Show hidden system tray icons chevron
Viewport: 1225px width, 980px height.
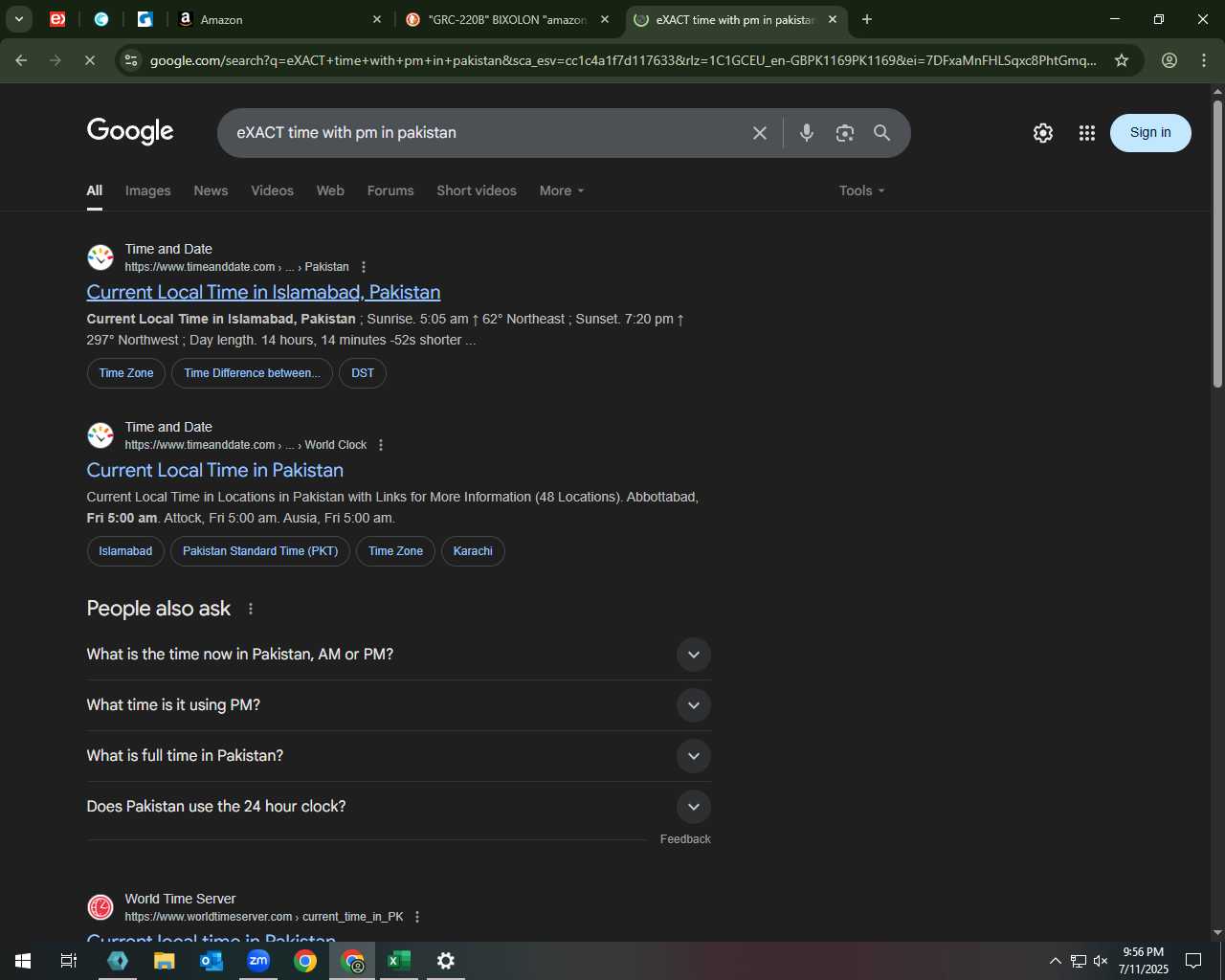1055,961
